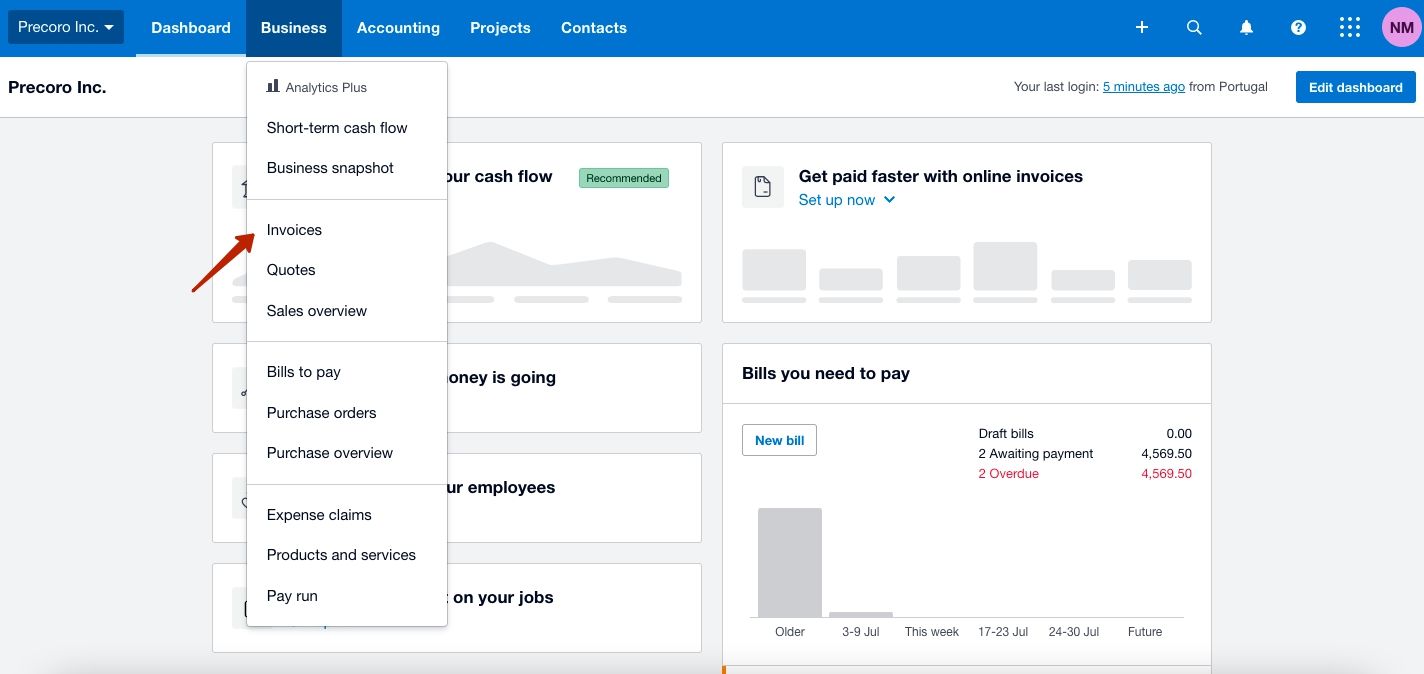Screen dimensions: 1424x674
Task: Select Invoices from the Business menu
Action: coord(294,229)
